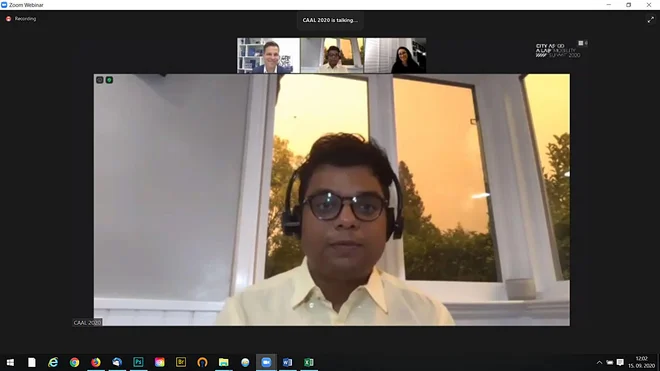Click the green encryption shield icon

109,80
